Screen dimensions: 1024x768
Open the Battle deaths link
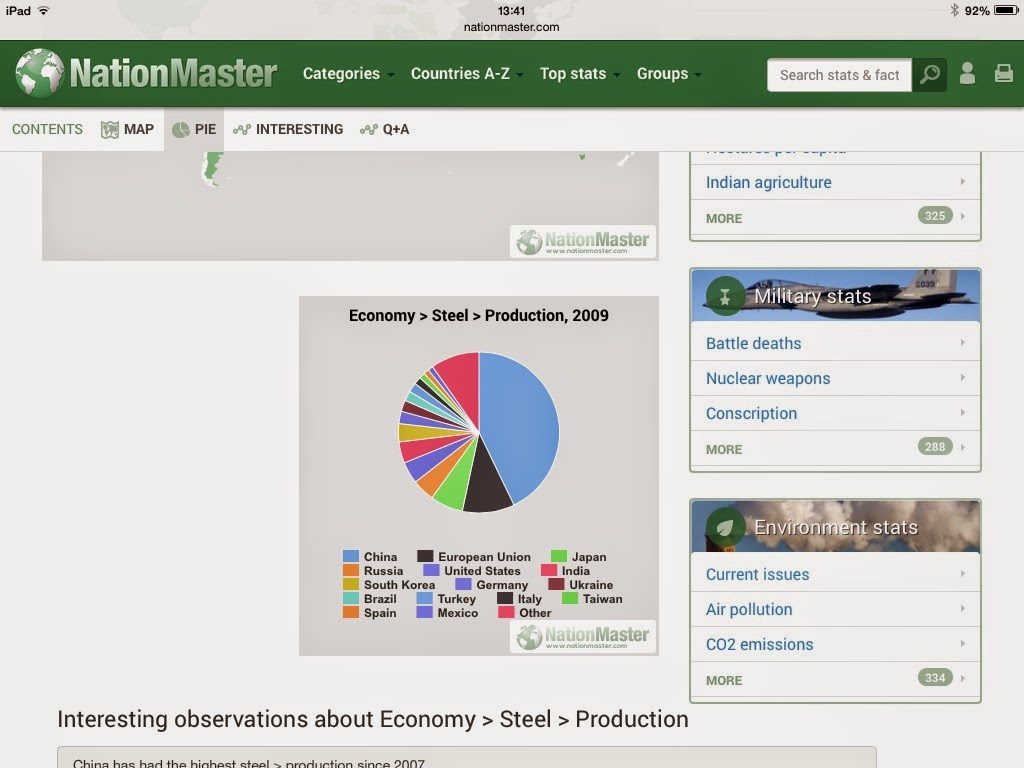[754, 344]
